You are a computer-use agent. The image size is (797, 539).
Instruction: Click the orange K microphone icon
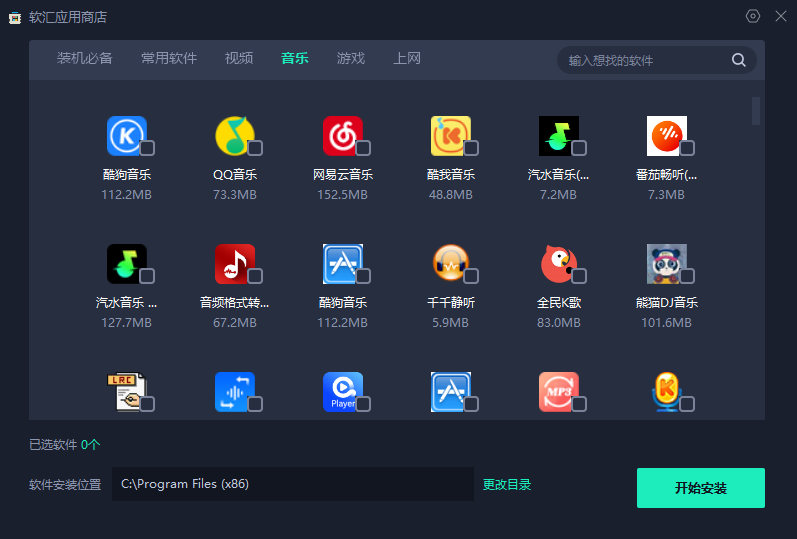click(666, 392)
